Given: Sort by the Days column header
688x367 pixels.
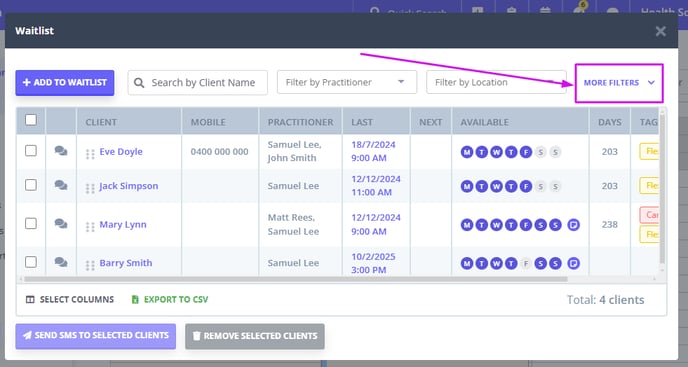Looking at the screenshot, I should [x=609, y=122].
